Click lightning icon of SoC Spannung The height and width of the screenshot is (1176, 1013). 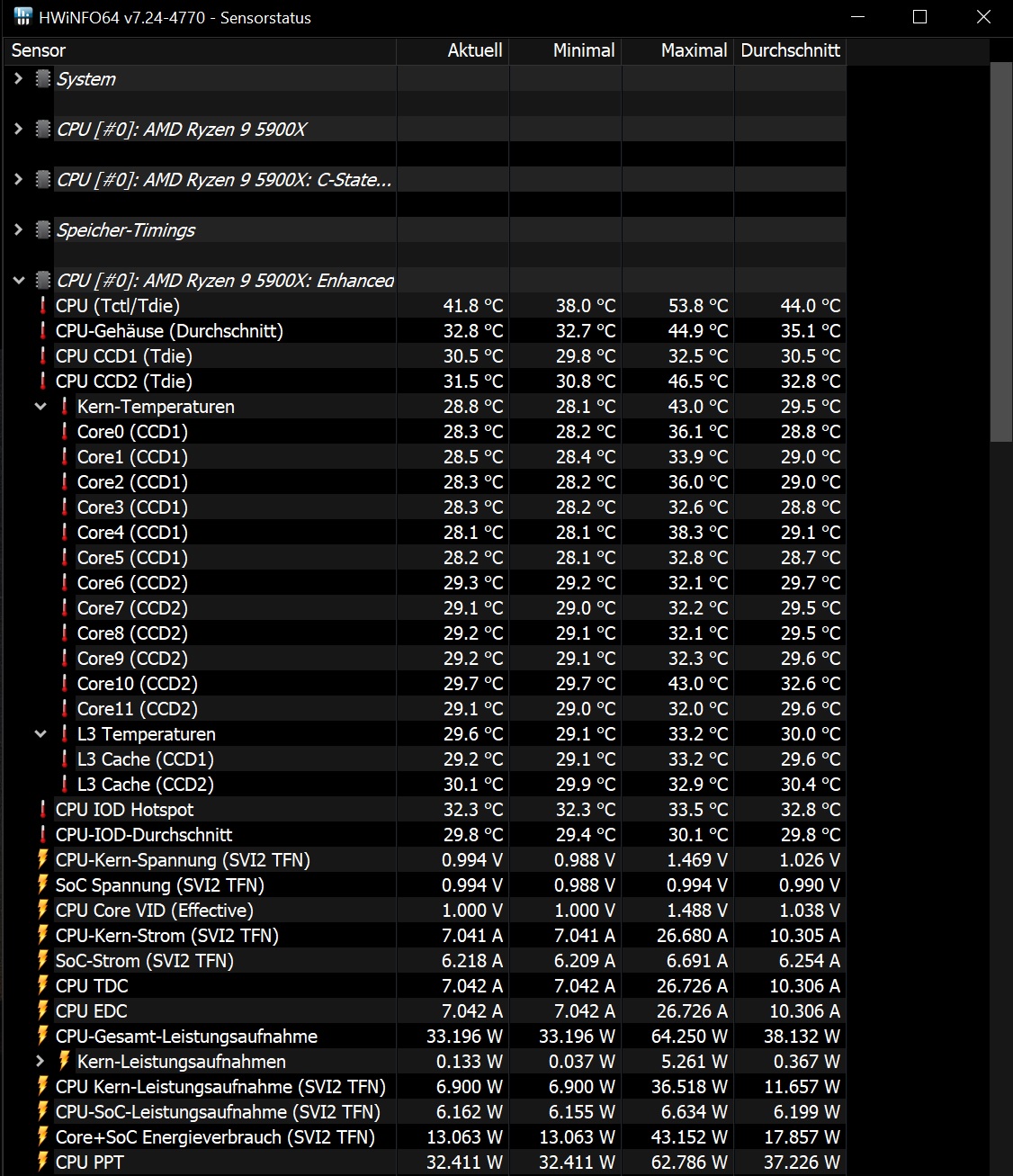[x=42, y=884]
